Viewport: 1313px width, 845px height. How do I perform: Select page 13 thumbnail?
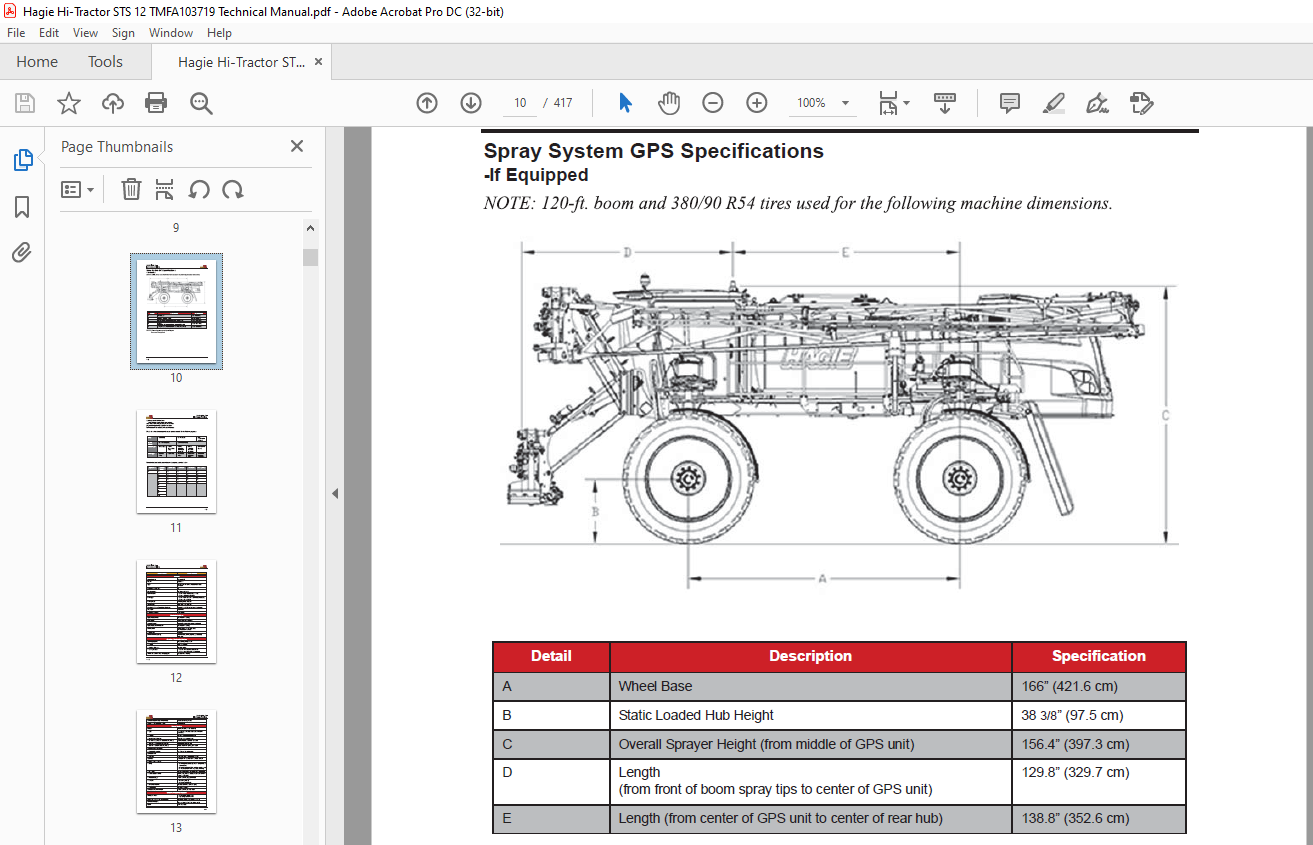pos(176,761)
